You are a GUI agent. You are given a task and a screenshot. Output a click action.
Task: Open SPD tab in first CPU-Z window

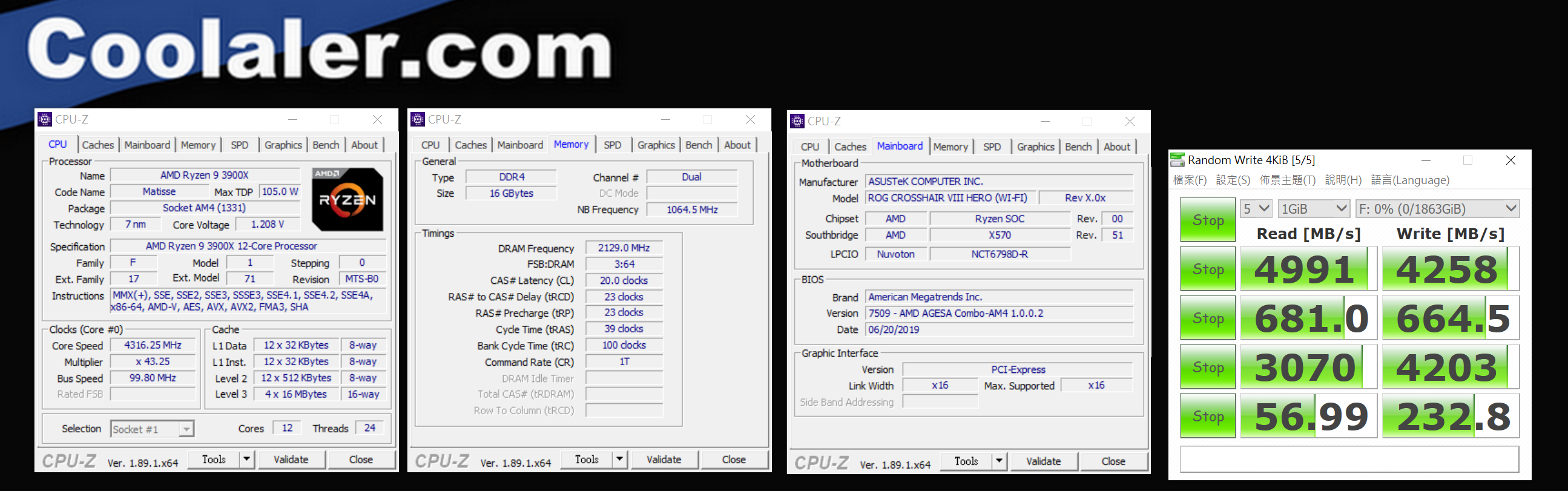pyautogui.click(x=240, y=145)
